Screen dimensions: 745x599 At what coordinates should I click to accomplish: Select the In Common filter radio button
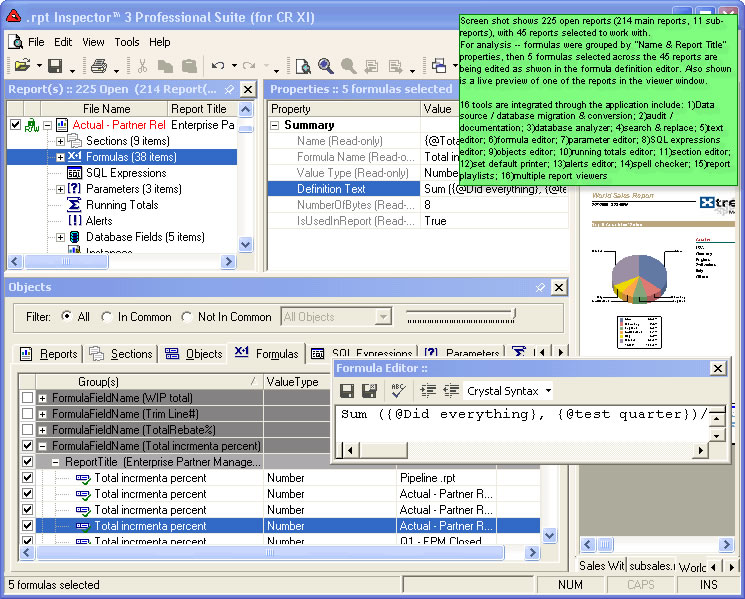[x=106, y=316]
